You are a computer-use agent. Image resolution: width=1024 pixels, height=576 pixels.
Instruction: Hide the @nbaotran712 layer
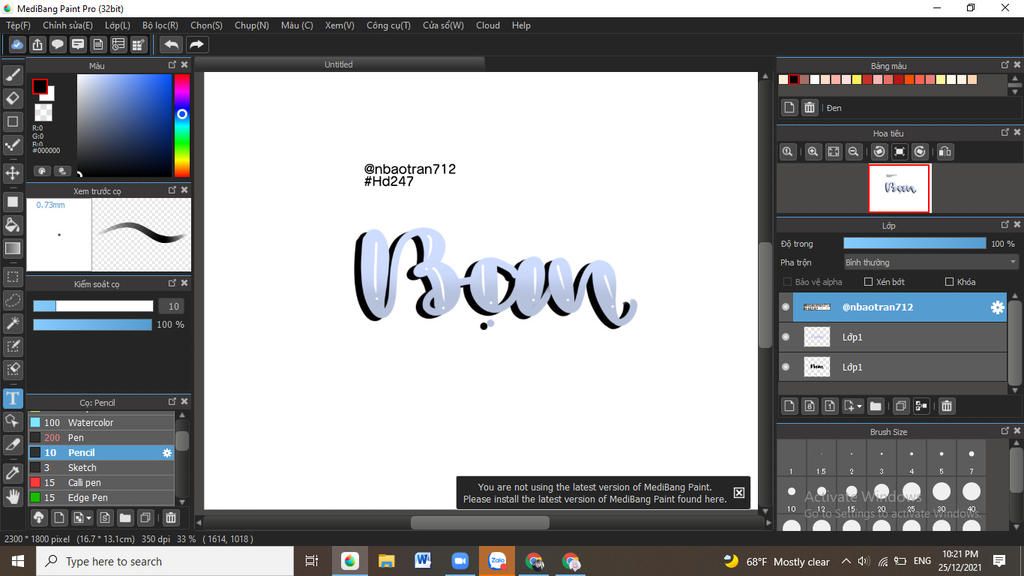(786, 307)
